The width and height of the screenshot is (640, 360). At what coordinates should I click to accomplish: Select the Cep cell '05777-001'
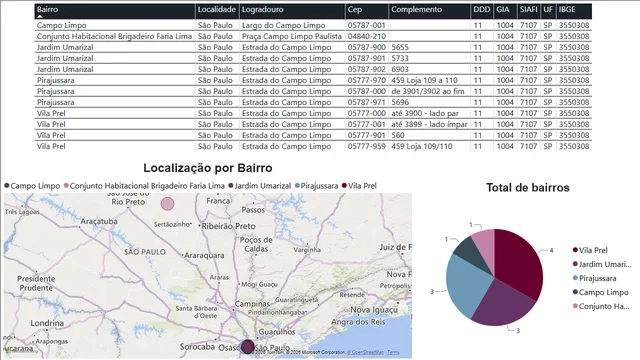click(367, 124)
